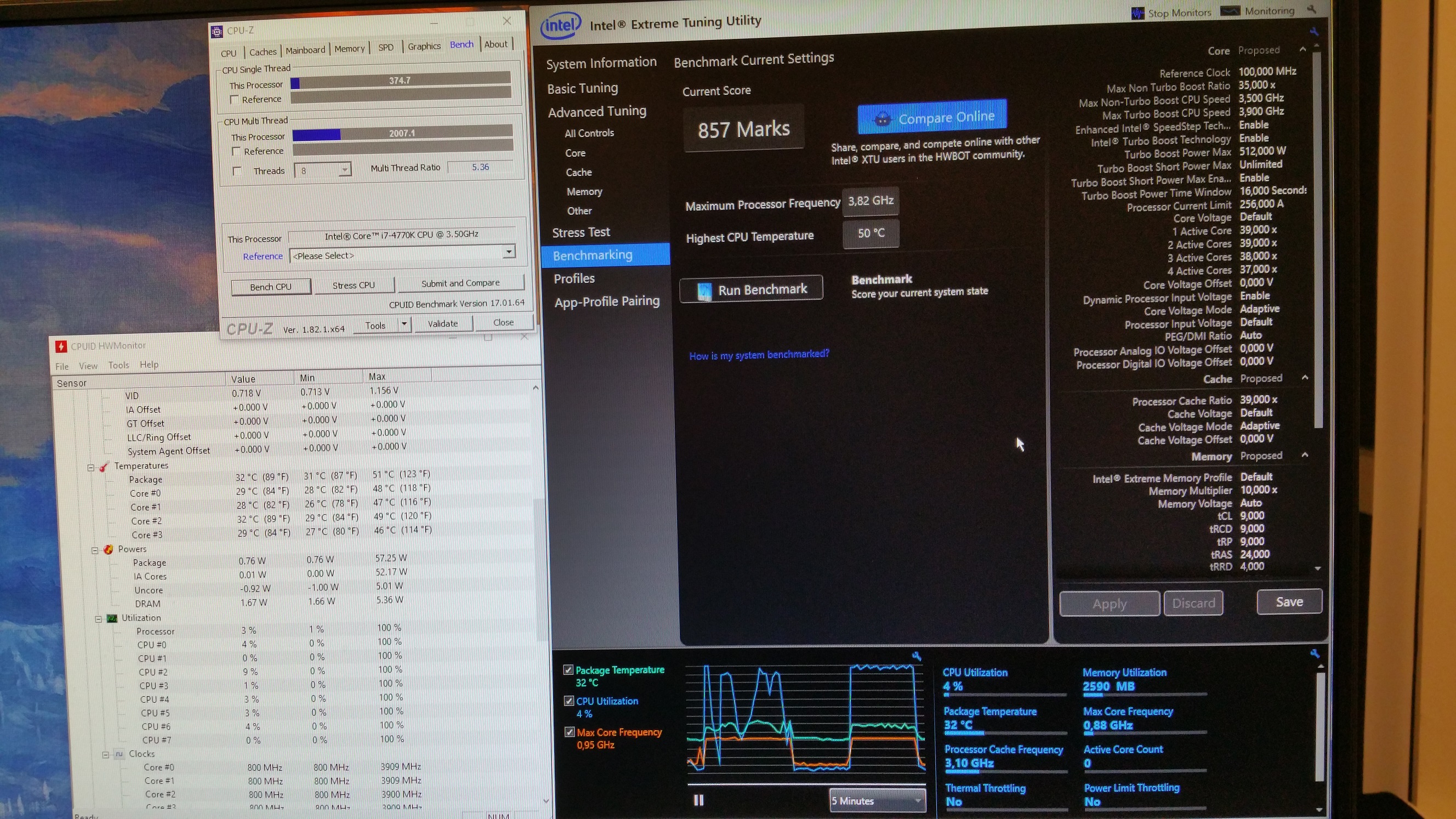Collapse the Clocks tree node in HWMonitor
Viewport: 1456px width, 819px height.
tap(105, 754)
